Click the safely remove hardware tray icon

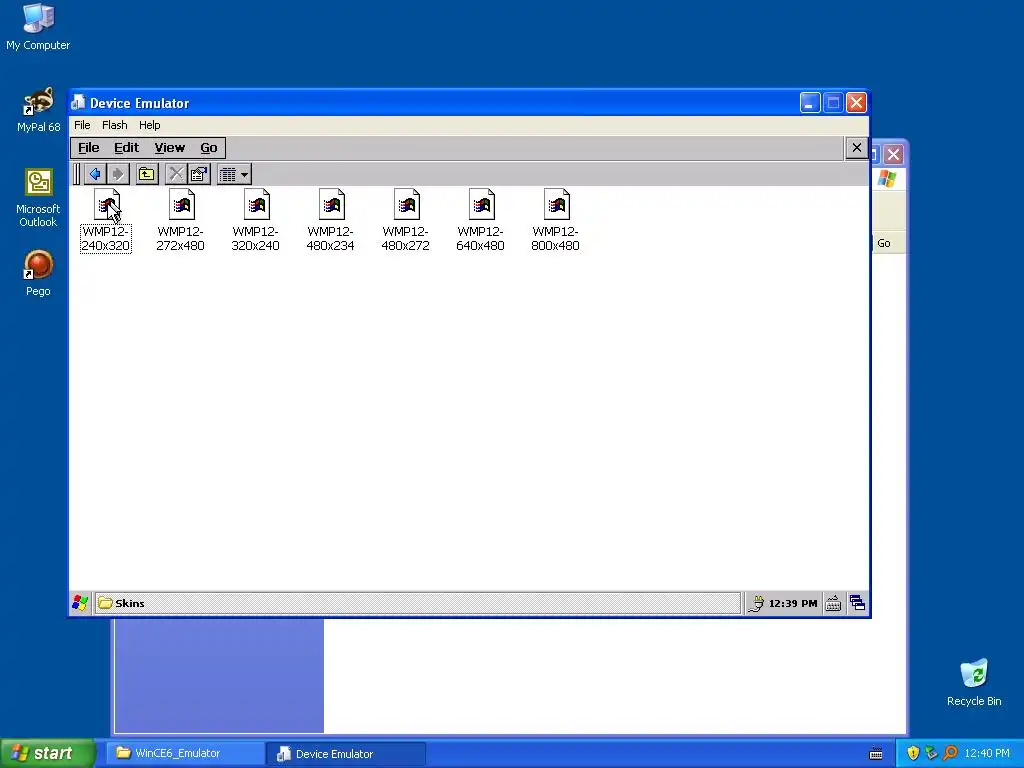931,753
